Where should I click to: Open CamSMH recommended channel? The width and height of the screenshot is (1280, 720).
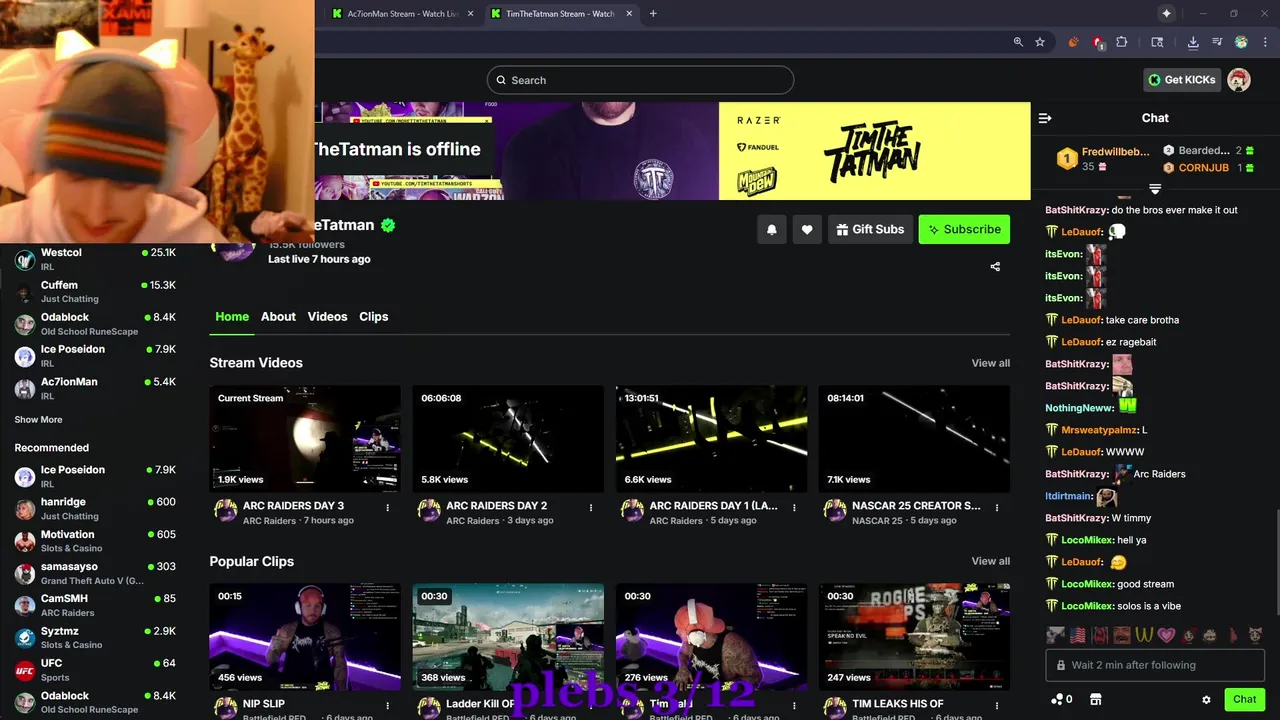[95, 605]
